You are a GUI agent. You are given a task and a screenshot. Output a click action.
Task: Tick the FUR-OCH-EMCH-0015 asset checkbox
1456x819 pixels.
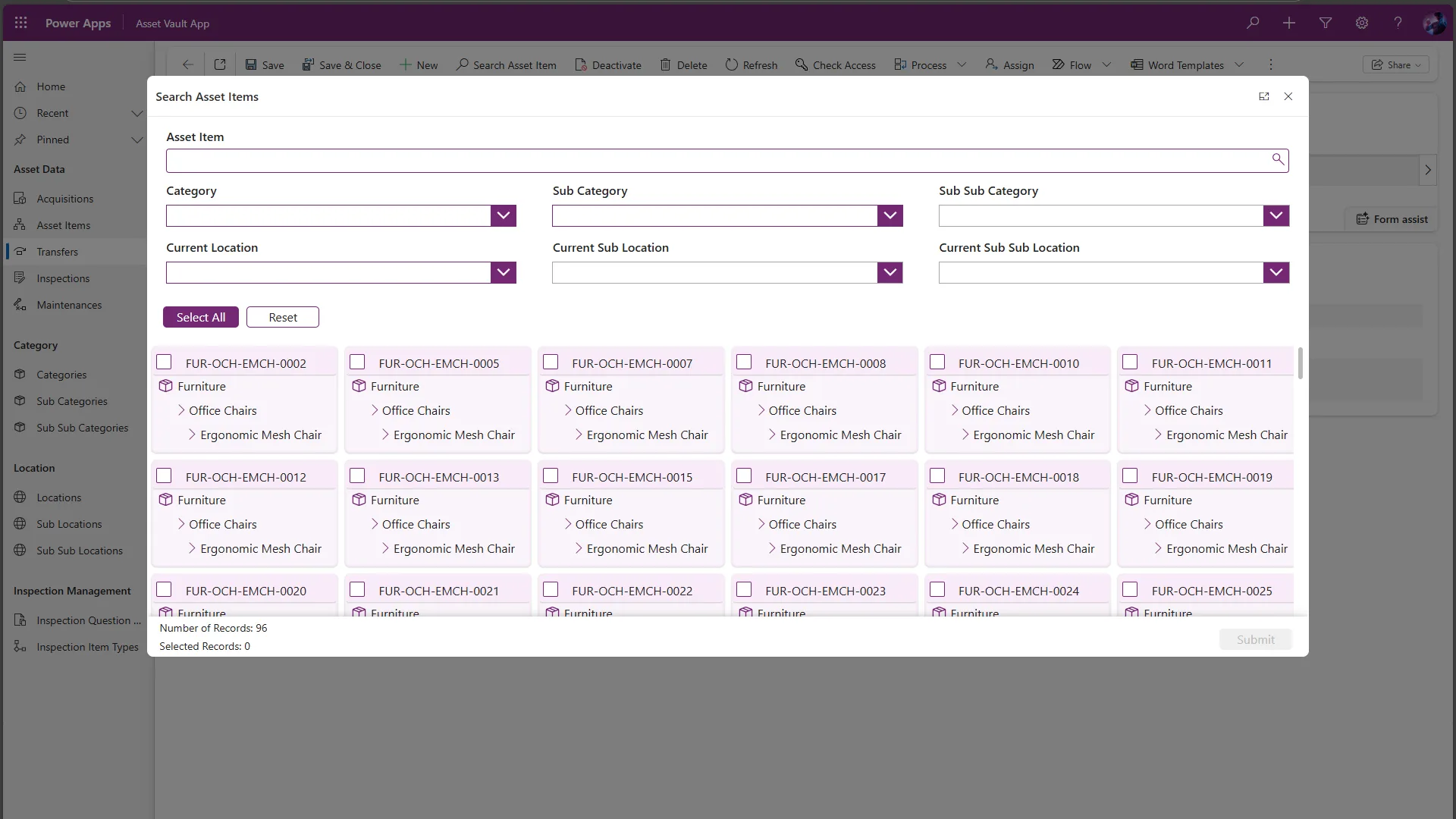pyautogui.click(x=551, y=476)
